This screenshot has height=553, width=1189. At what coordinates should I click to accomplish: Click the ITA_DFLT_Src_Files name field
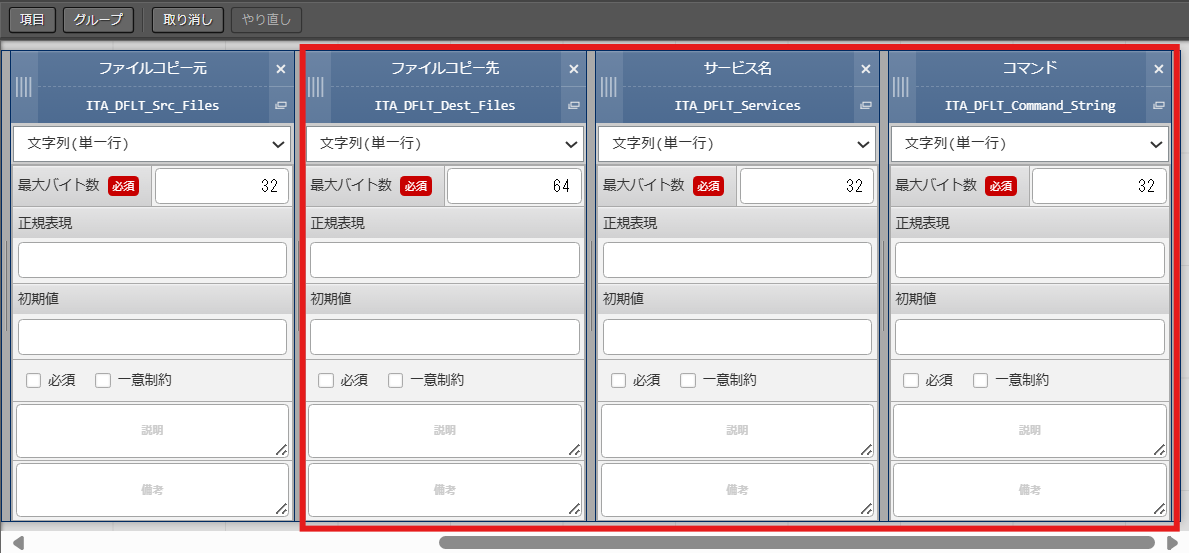point(152,105)
